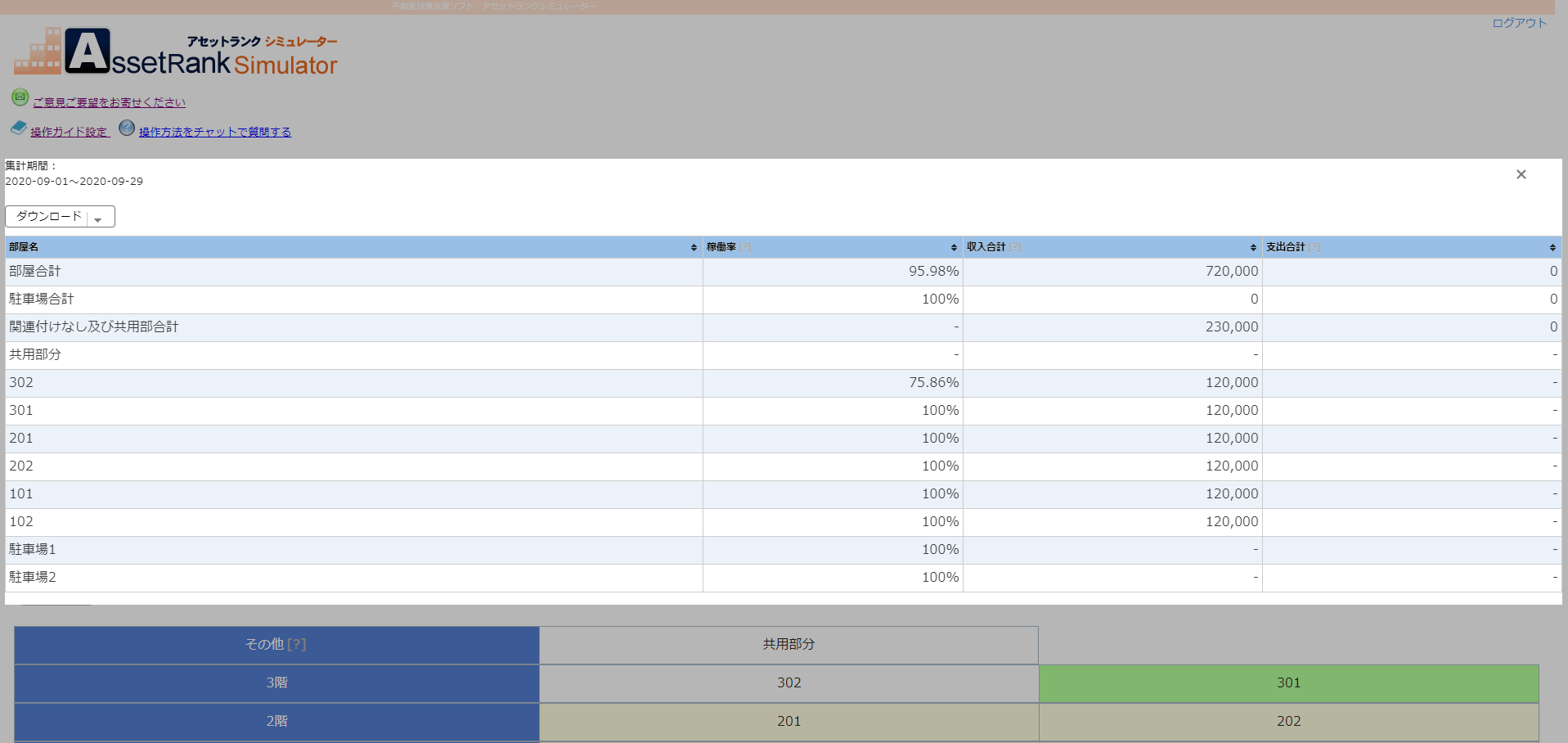Open the 操作ガイド設定 link

point(70,132)
